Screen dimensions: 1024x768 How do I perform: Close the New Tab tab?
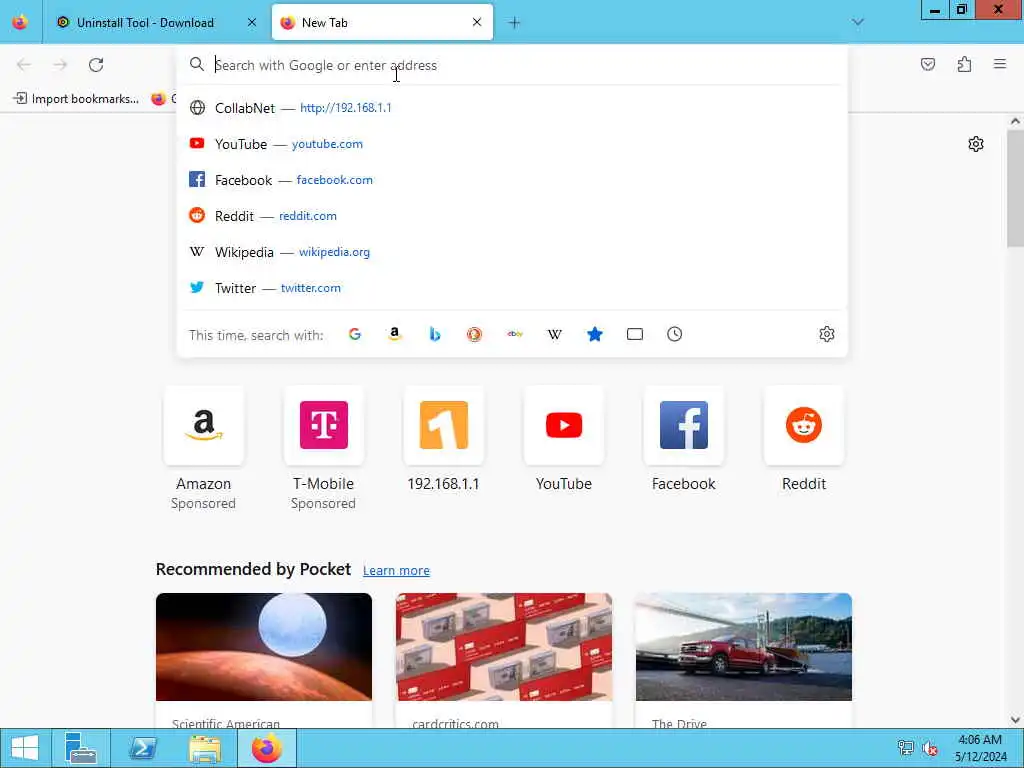[477, 22]
